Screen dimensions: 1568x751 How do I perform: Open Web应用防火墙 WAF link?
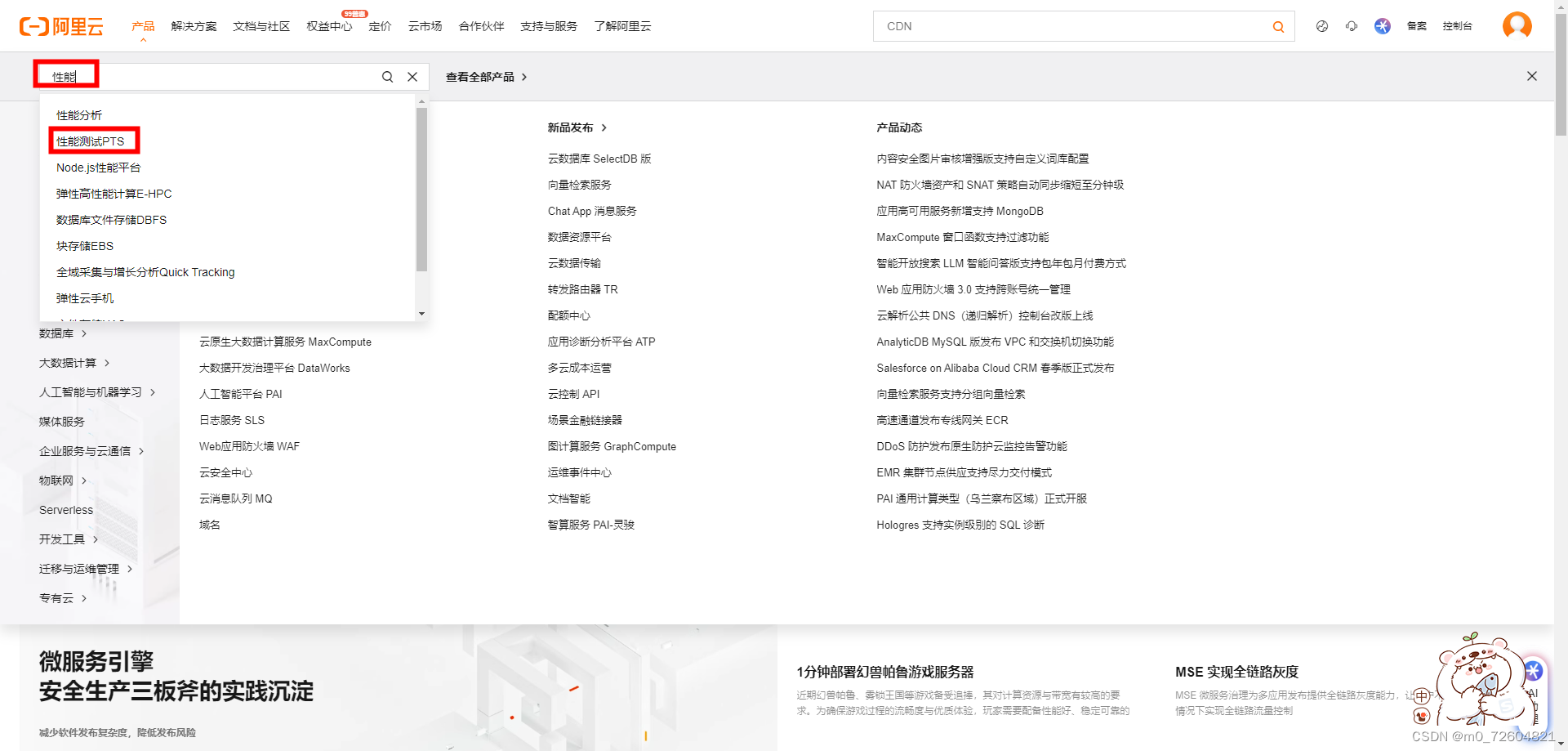pos(249,446)
